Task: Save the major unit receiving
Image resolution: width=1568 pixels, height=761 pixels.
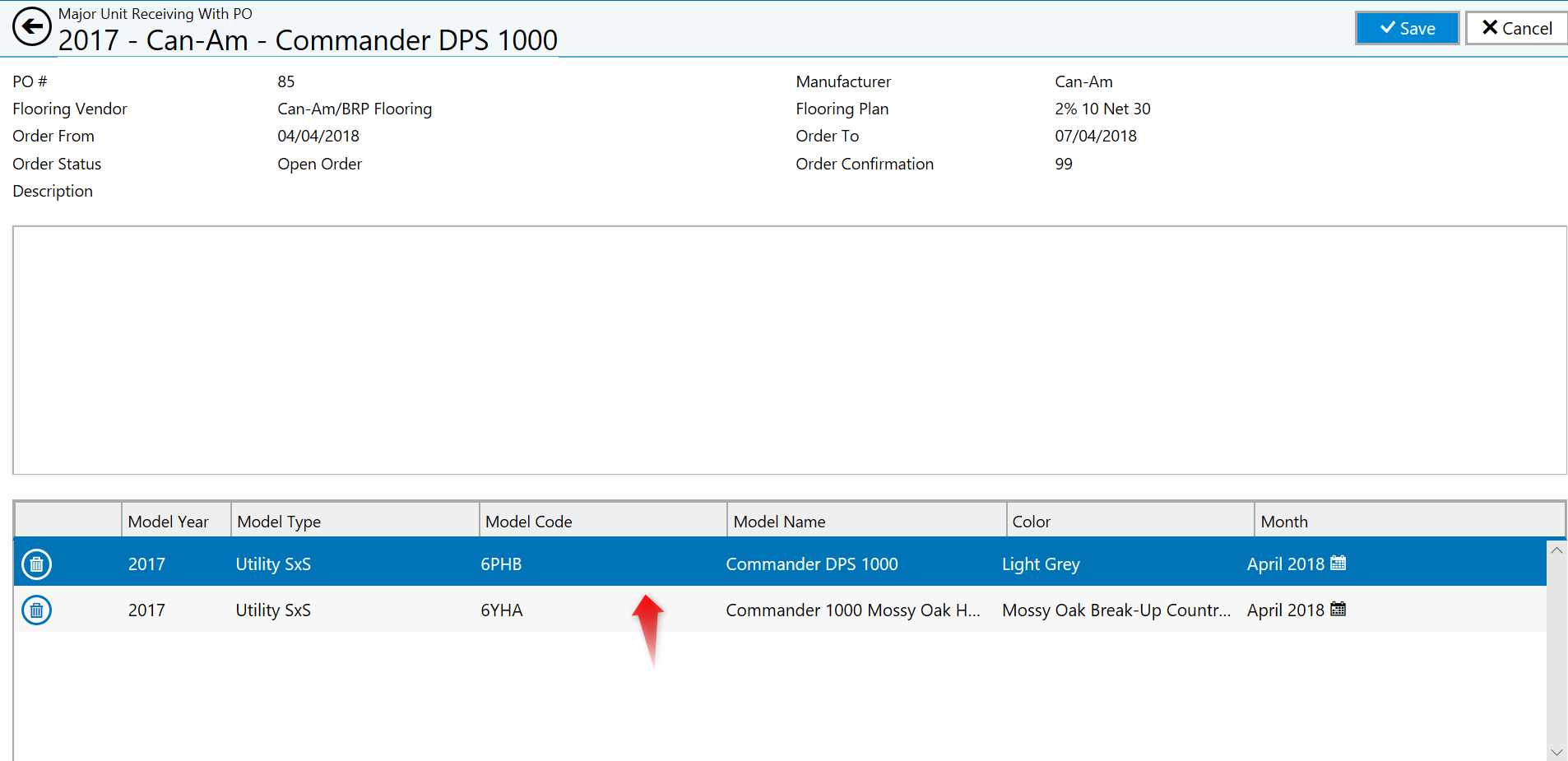Action: click(1407, 28)
